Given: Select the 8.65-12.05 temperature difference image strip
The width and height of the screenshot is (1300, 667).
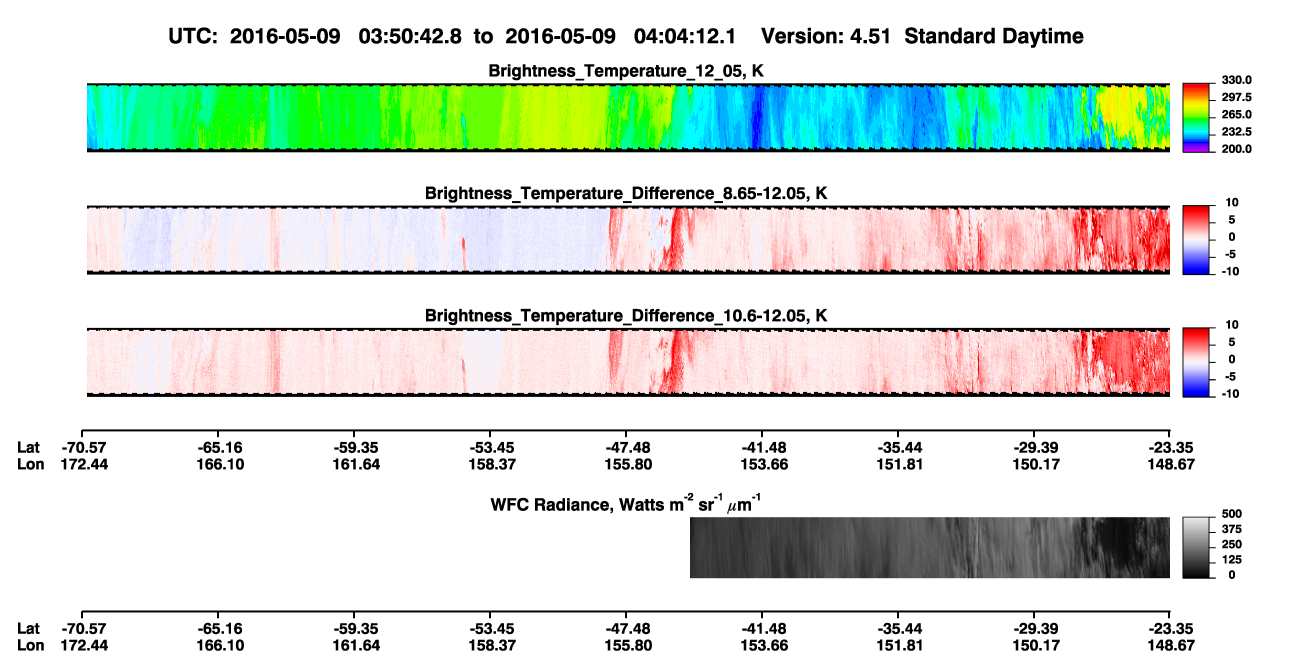Looking at the screenshot, I should click(x=628, y=239).
